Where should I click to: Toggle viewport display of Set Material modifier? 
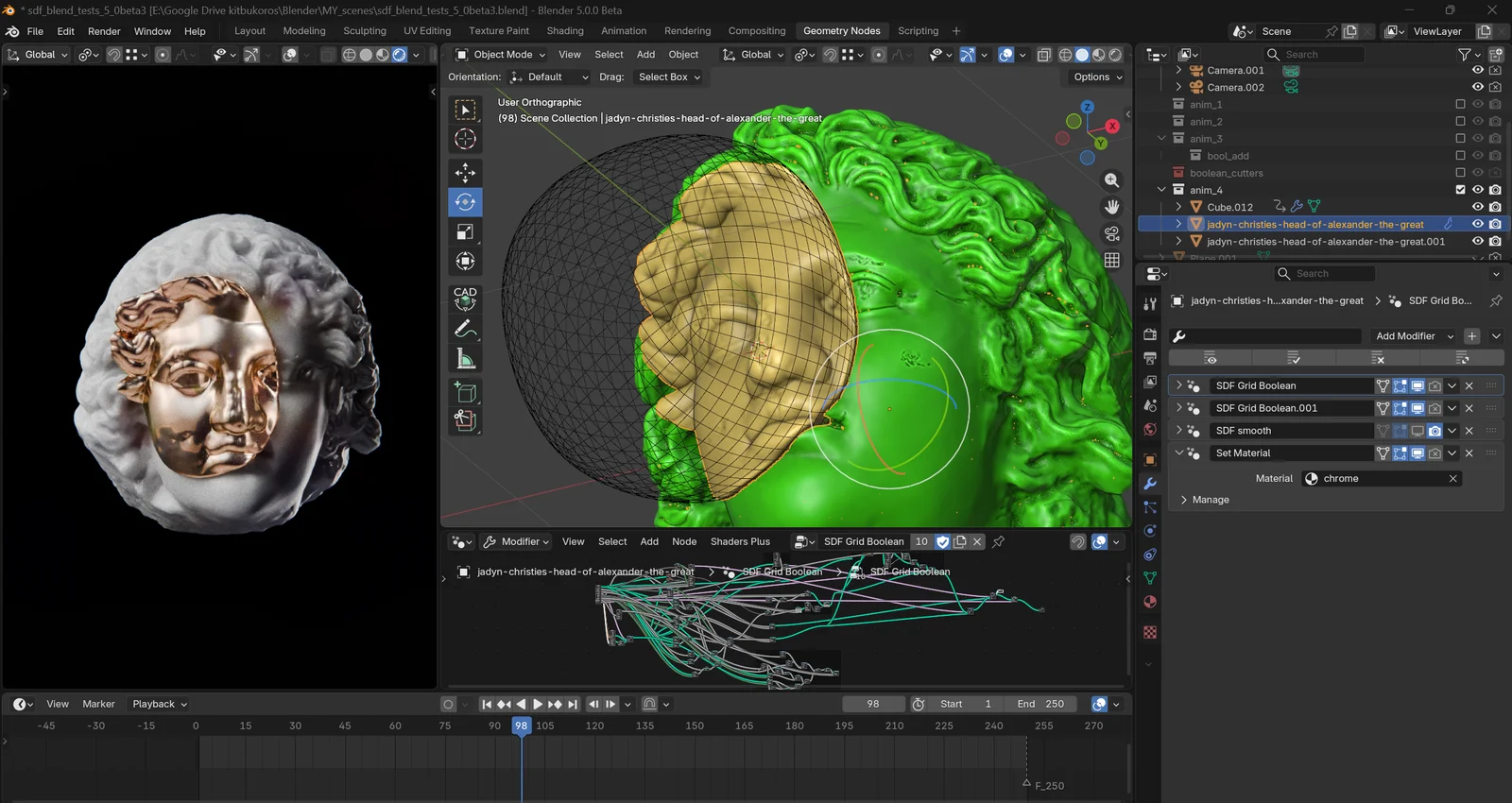1417,453
